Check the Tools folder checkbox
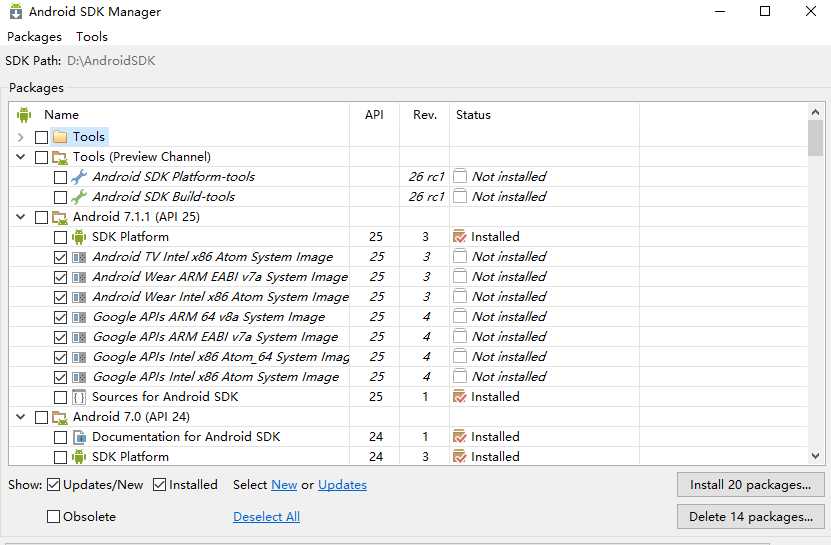831x545 pixels. pyautogui.click(x=41, y=137)
